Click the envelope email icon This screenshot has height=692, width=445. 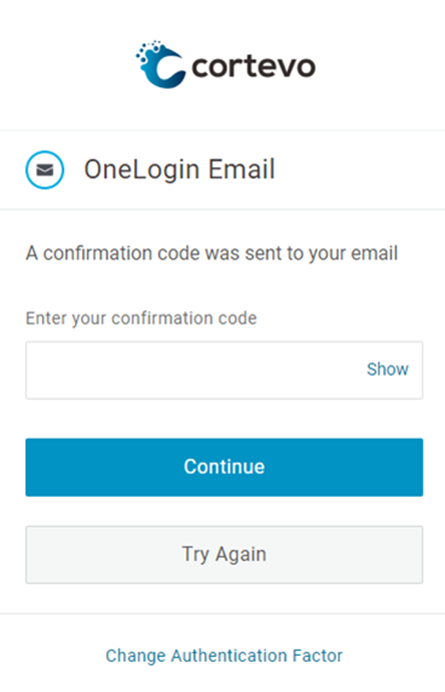[45, 170]
